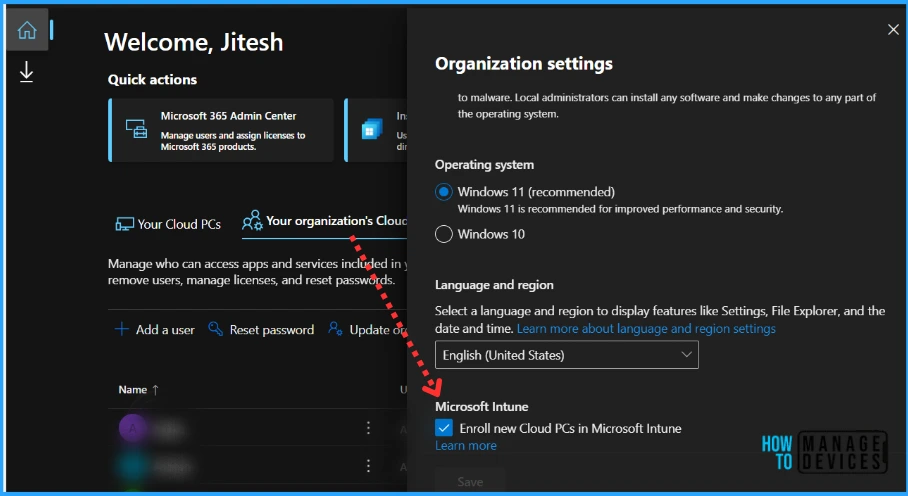Click Add a user
Viewport: 908px width, 496px height.
(155, 329)
